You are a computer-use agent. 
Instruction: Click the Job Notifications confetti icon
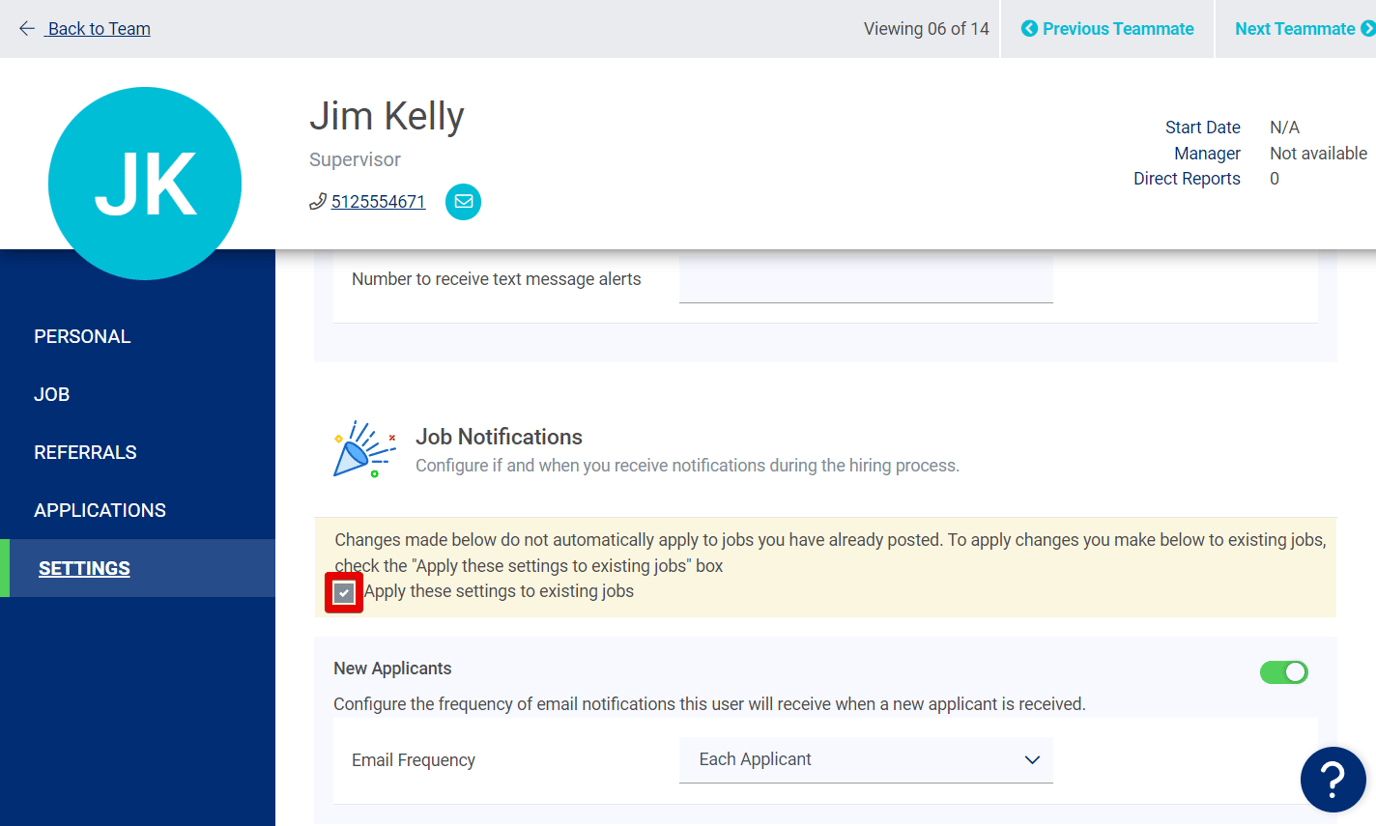[364, 448]
